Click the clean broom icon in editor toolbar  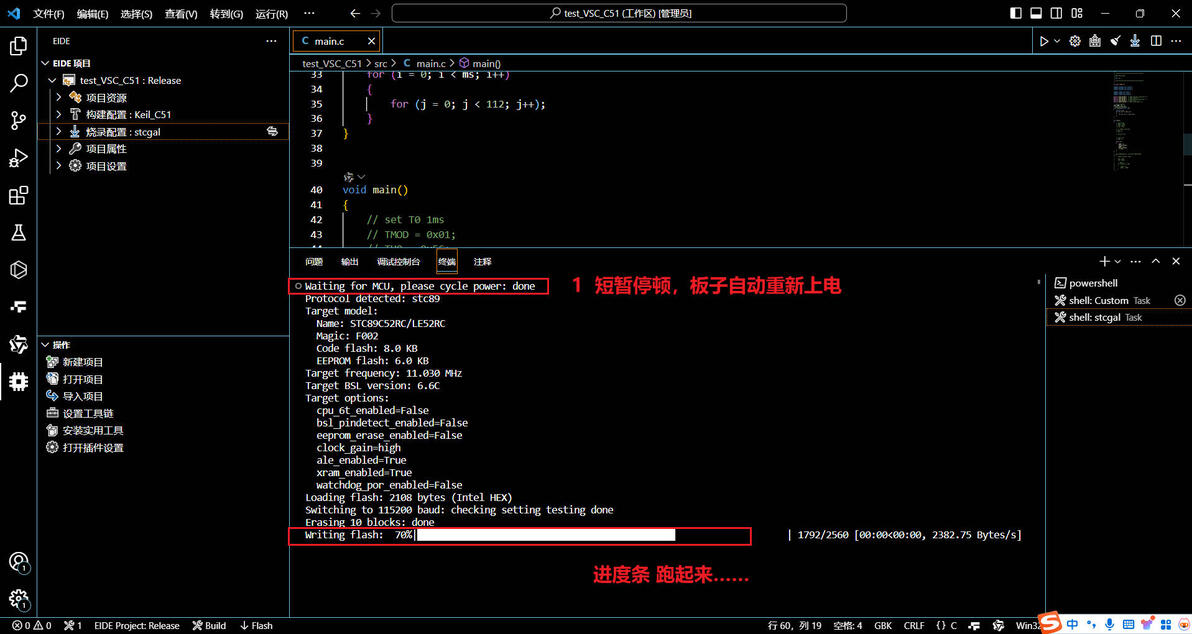pos(1115,41)
